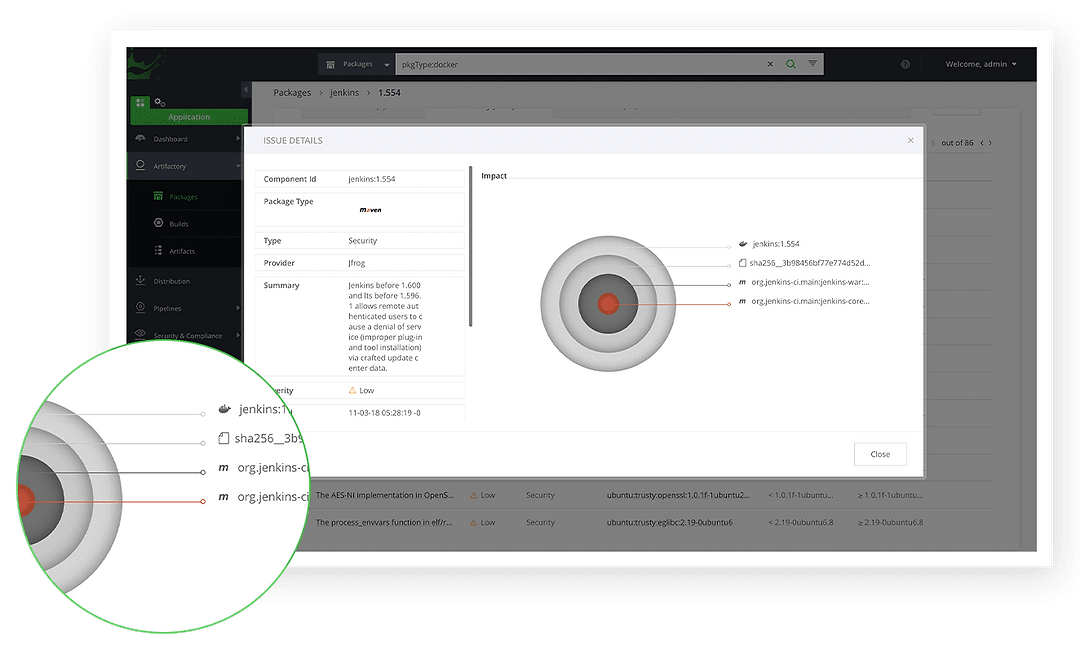Clear the search query with X icon

tap(770, 64)
